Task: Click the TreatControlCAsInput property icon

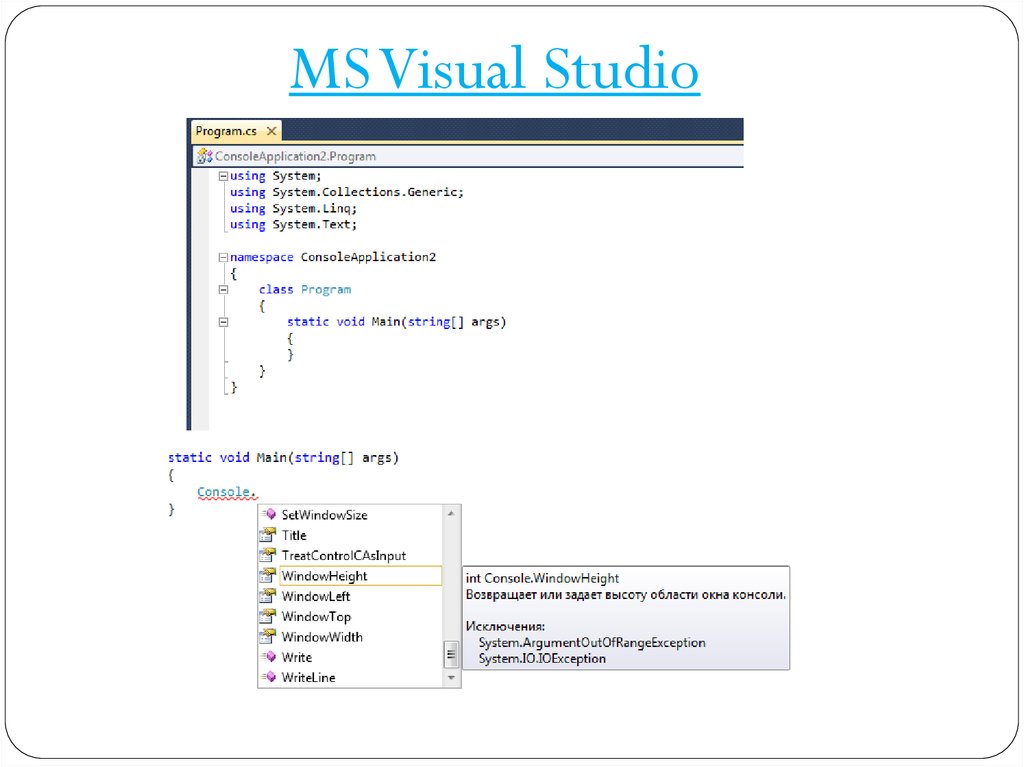Action: tap(268, 555)
